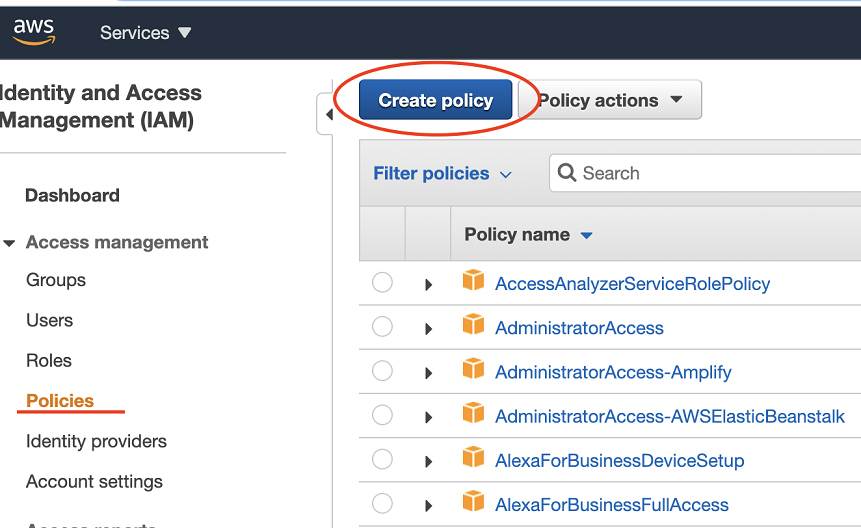Click the AWS logo icon
Screen dimensions: 861x528
(x=33, y=31)
